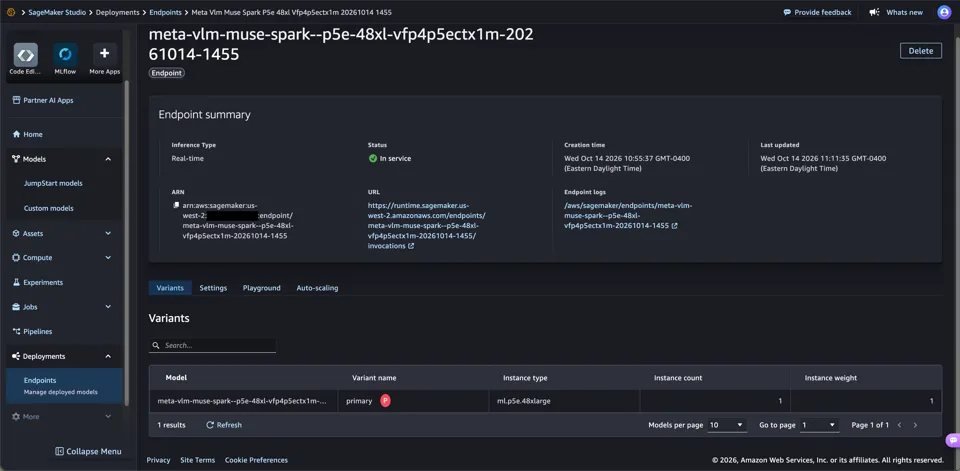Click the purple chat assistant icon
Screen dimensions: 960x471
952,440
